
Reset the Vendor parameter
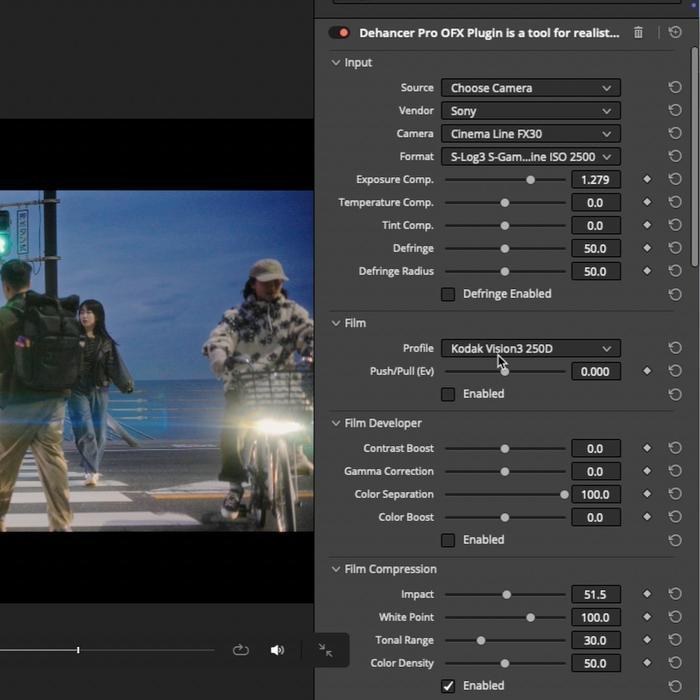coord(675,110)
